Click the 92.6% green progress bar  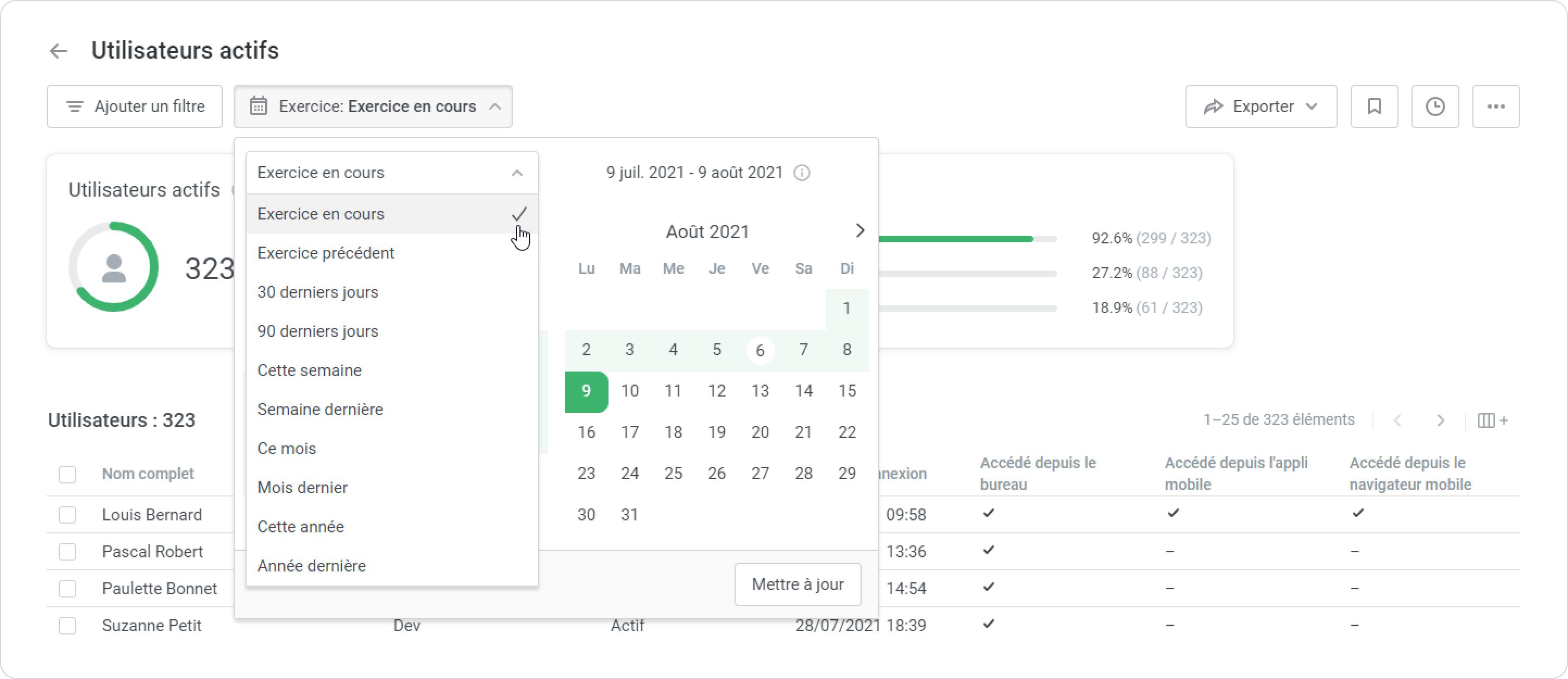(x=956, y=239)
